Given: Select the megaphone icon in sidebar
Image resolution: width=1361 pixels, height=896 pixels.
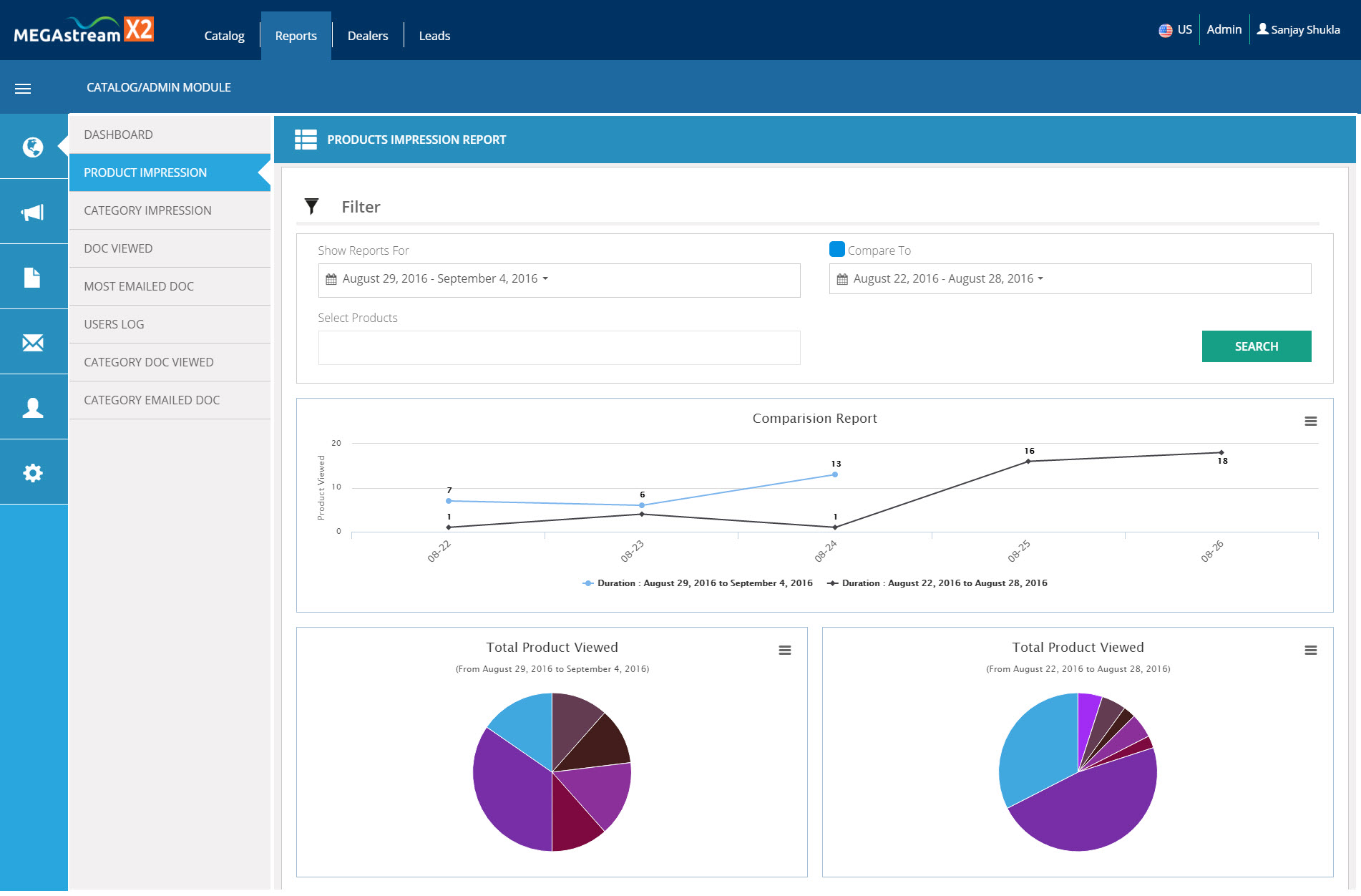Looking at the screenshot, I should (33, 212).
